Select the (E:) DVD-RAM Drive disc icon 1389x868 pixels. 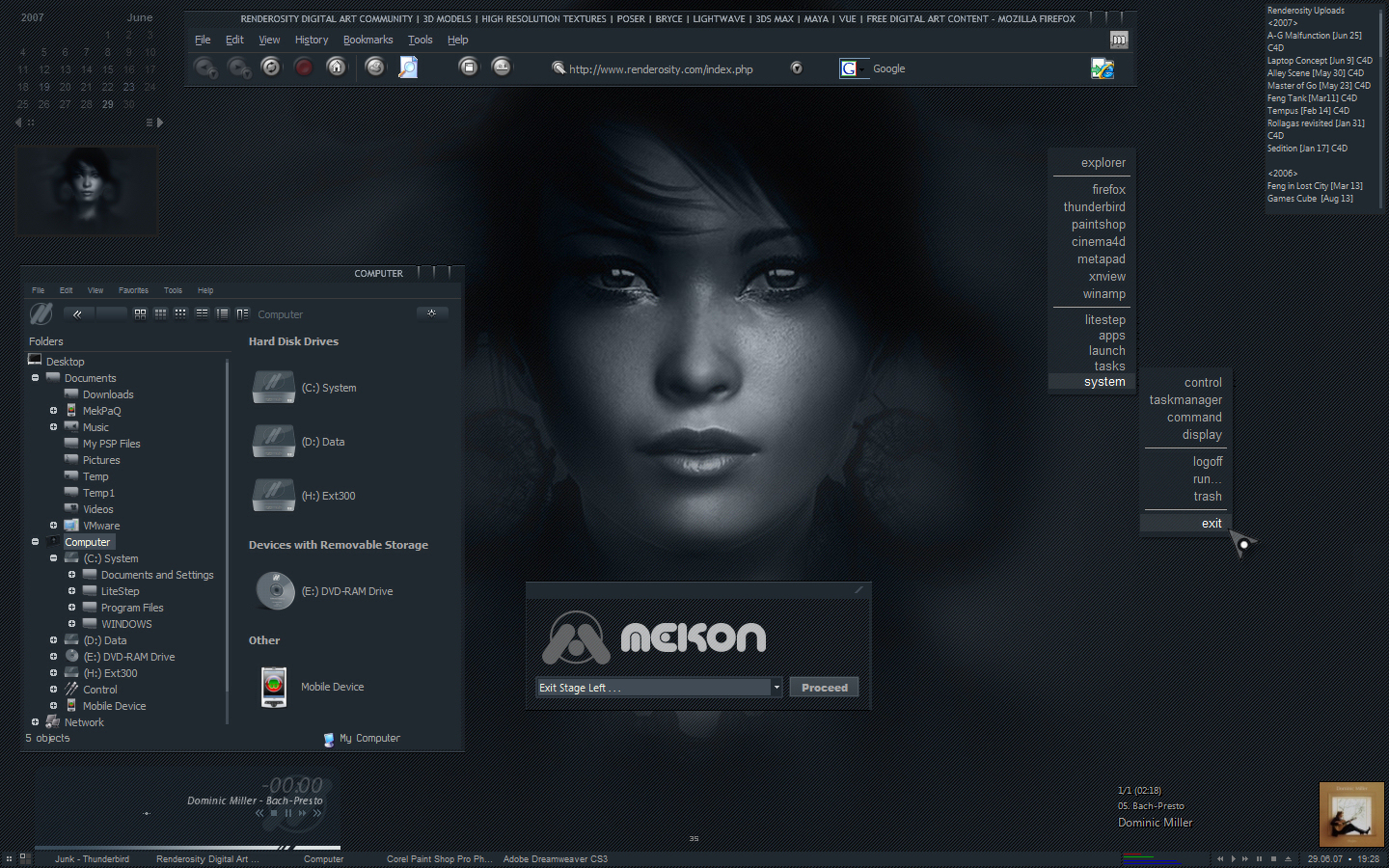(x=275, y=590)
